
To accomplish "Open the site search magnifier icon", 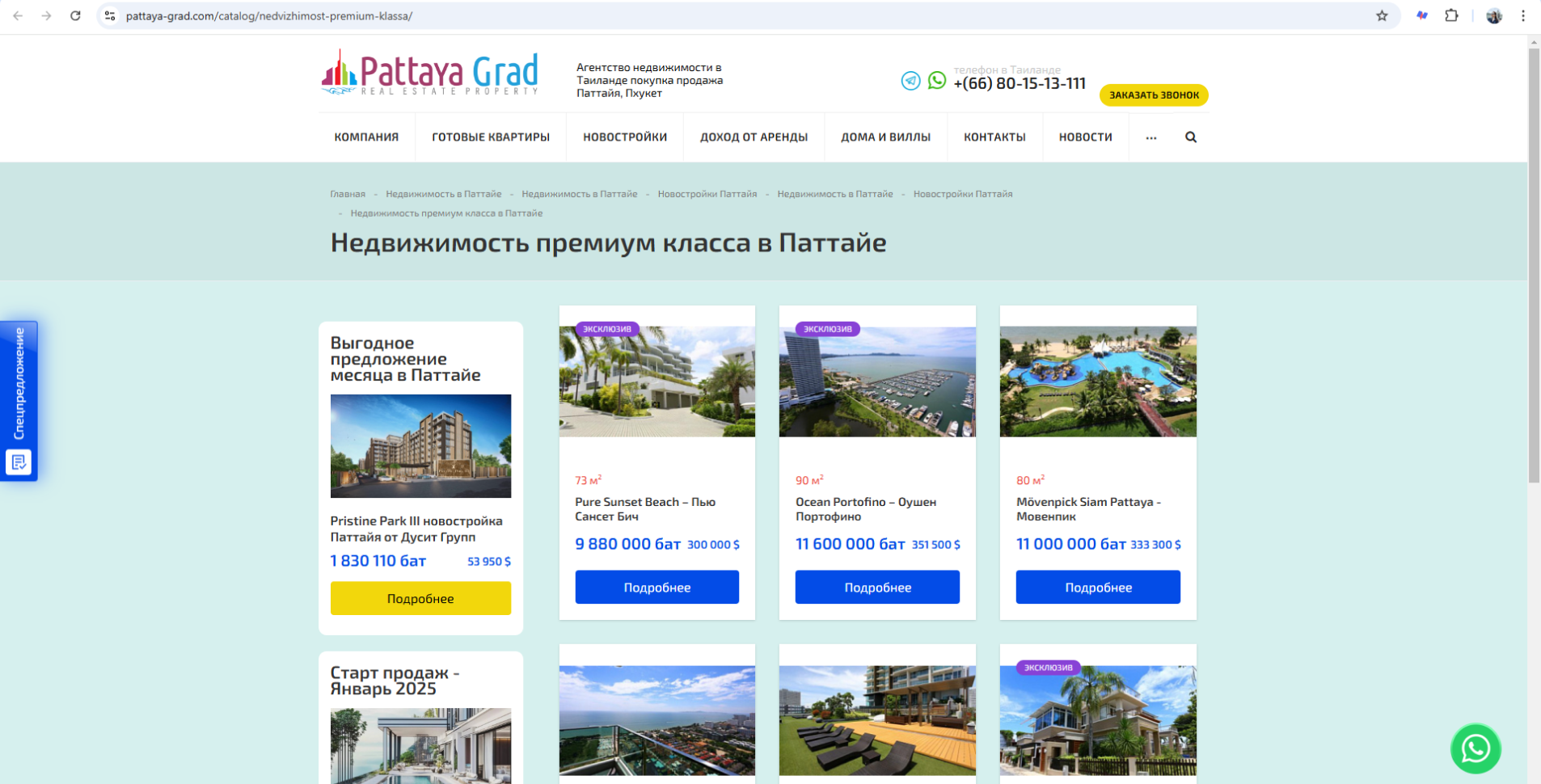I will 1191,137.
